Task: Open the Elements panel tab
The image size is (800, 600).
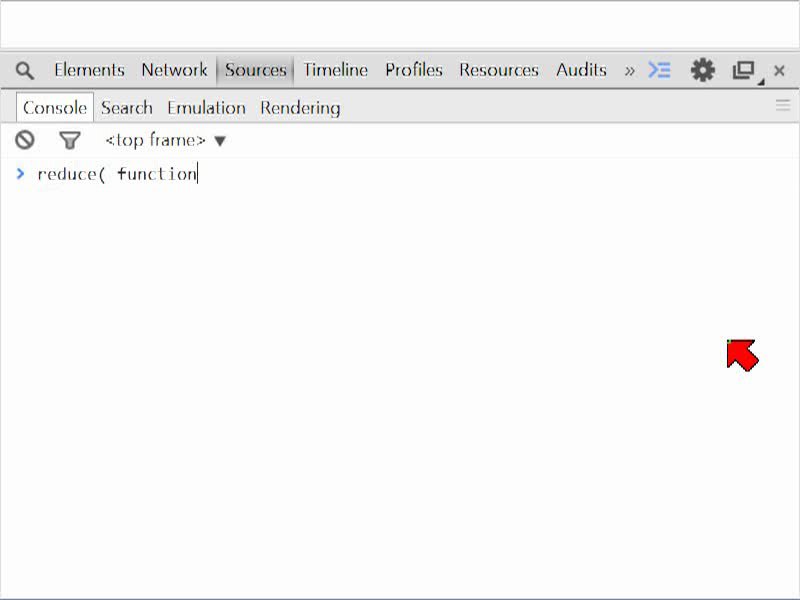Action: (89, 70)
